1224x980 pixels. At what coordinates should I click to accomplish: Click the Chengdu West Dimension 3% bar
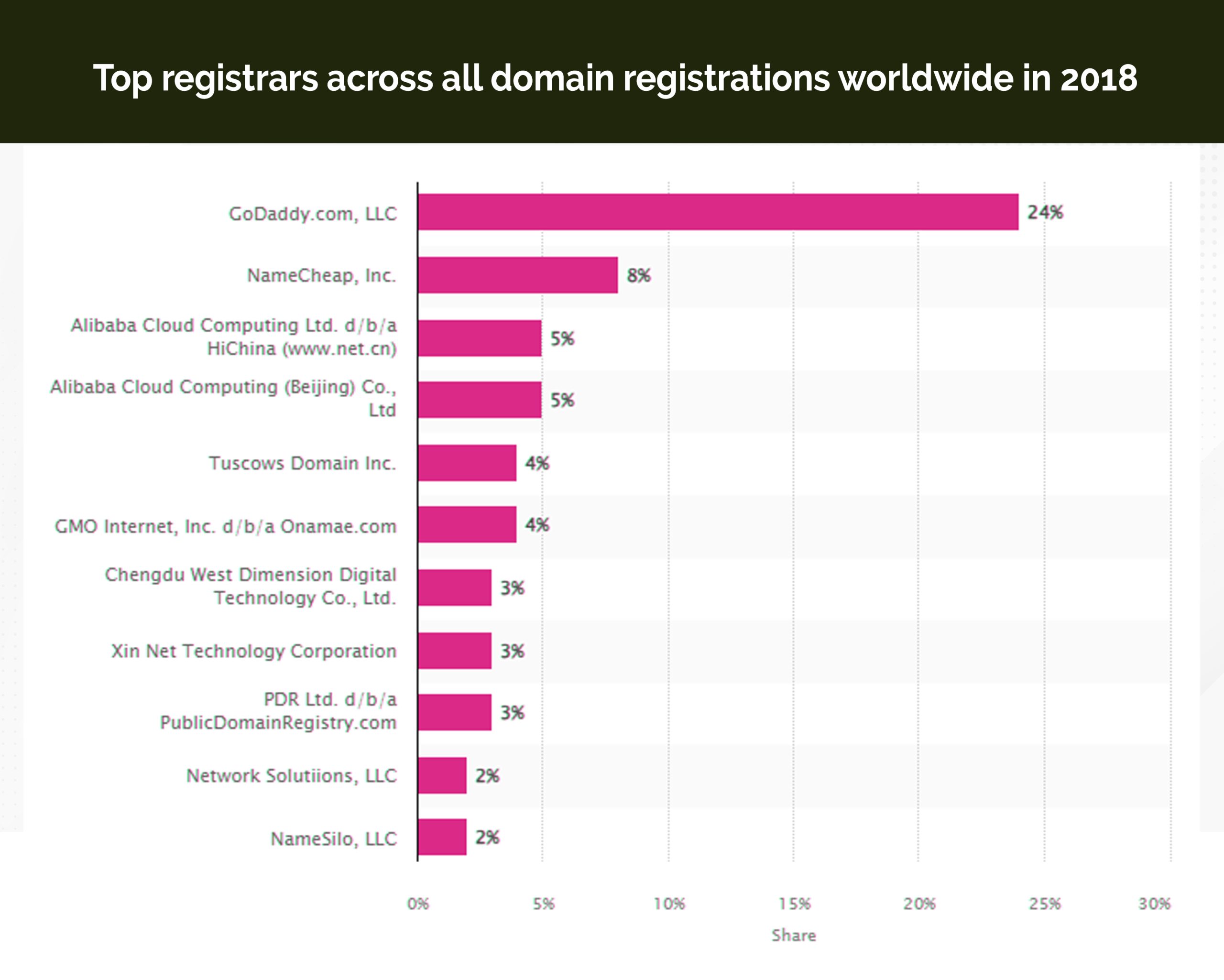tap(455, 587)
